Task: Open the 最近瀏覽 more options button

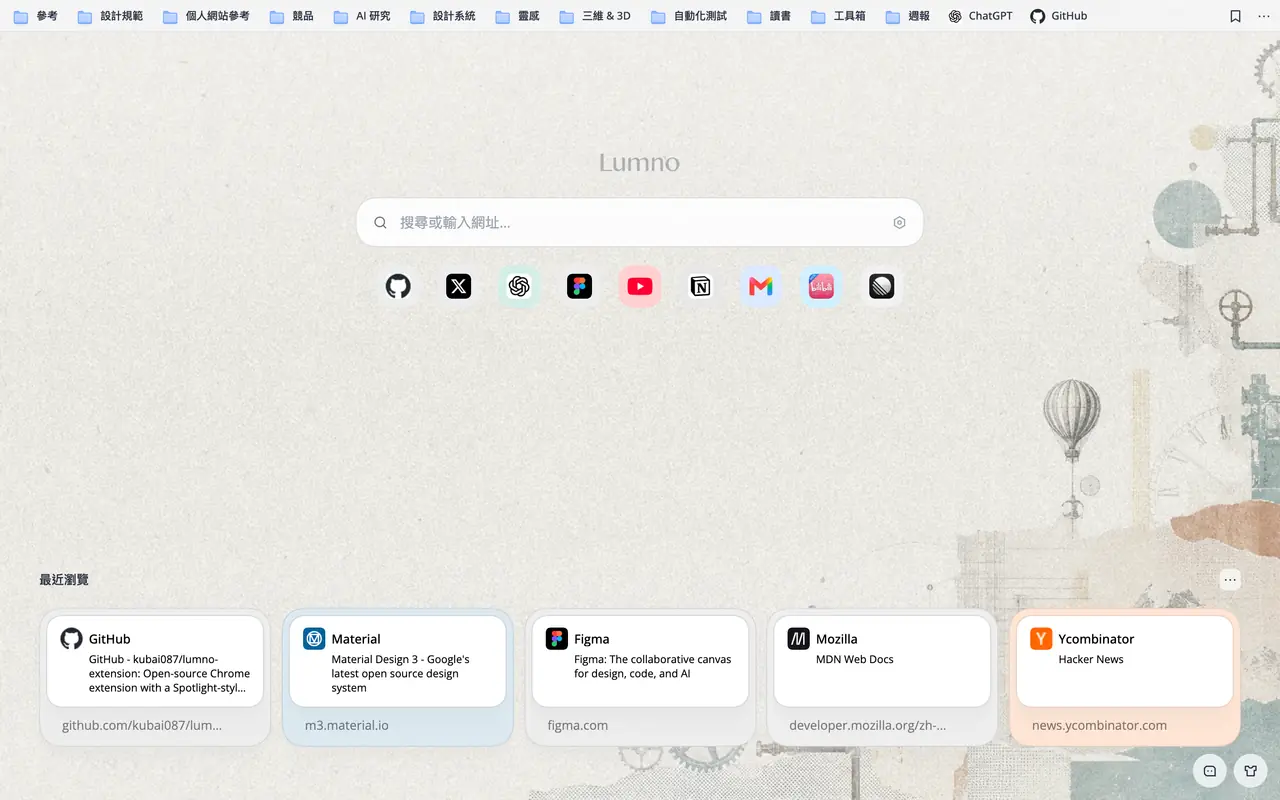Action: pyautogui.click(x=1230, y=580)
